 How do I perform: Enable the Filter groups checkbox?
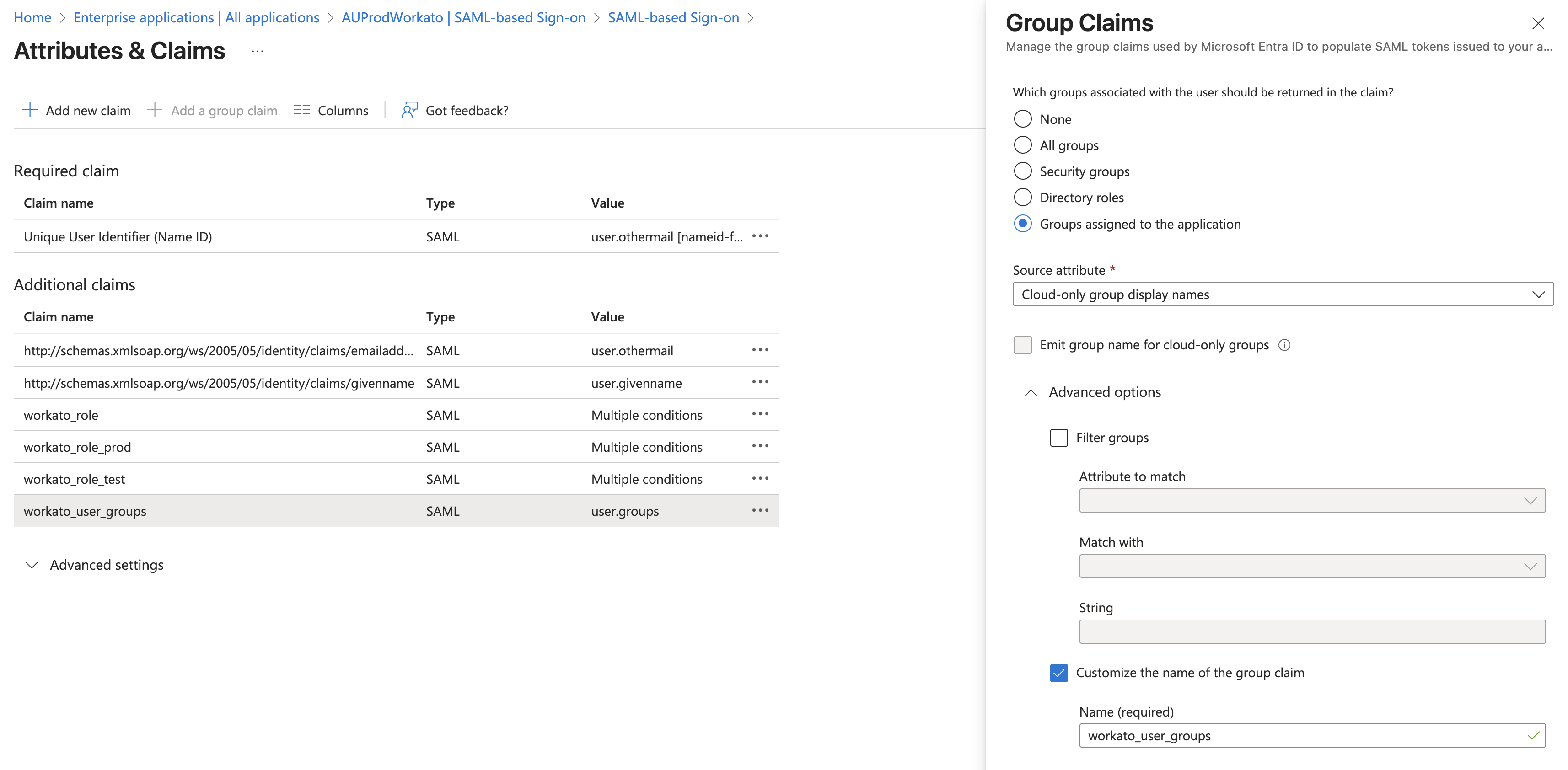(x=1058, y=438)
